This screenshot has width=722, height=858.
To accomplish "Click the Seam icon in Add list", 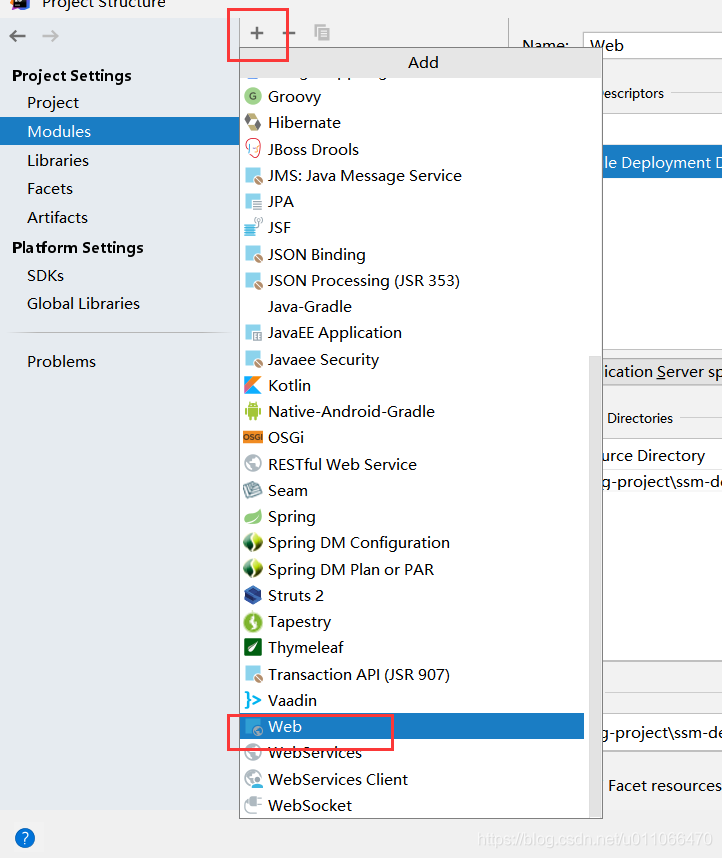I will point(253,490).
